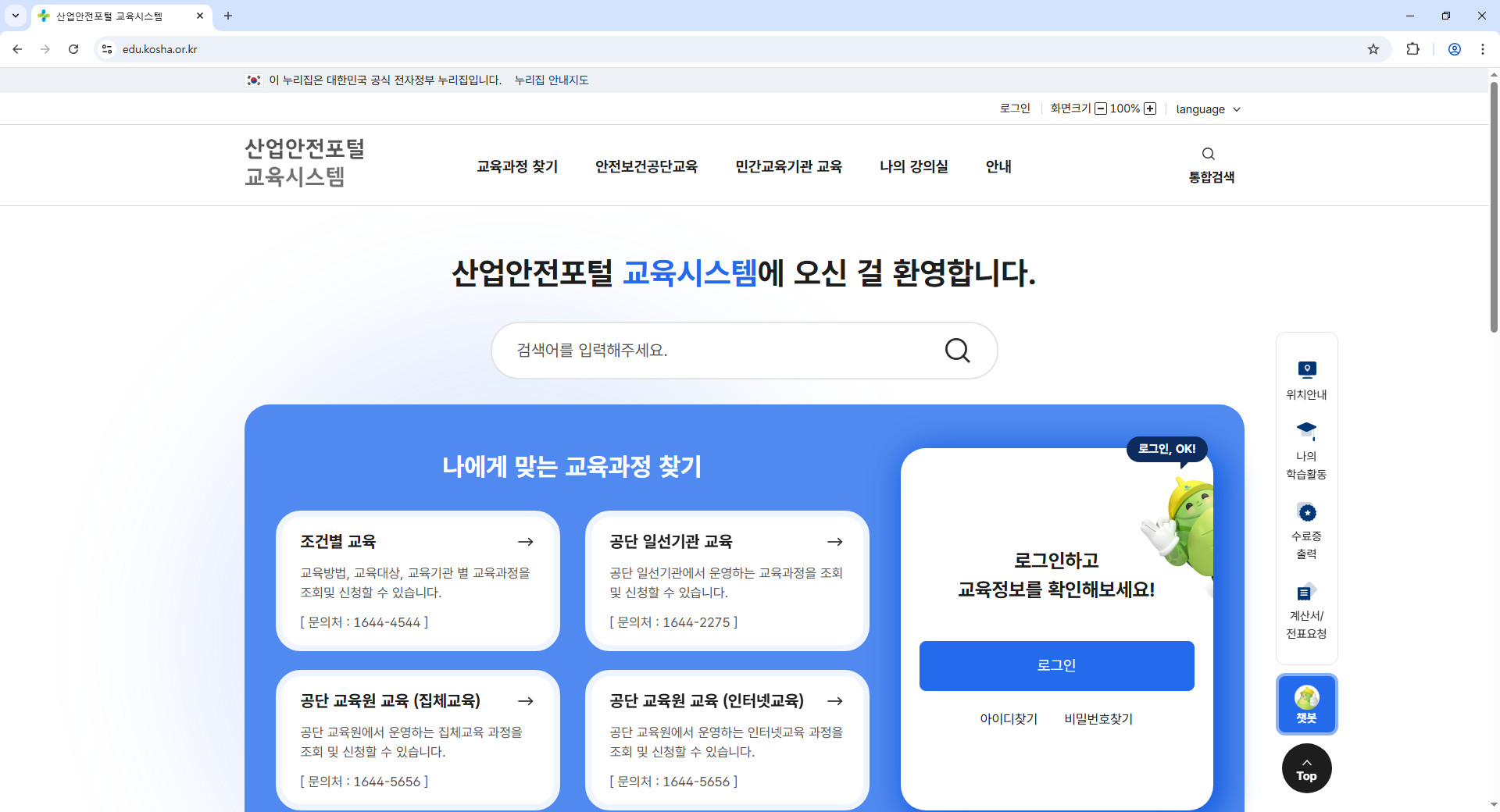Click the vertical page scrollbar thumb
This screenshot has width=1500, height=812.
1494,207
